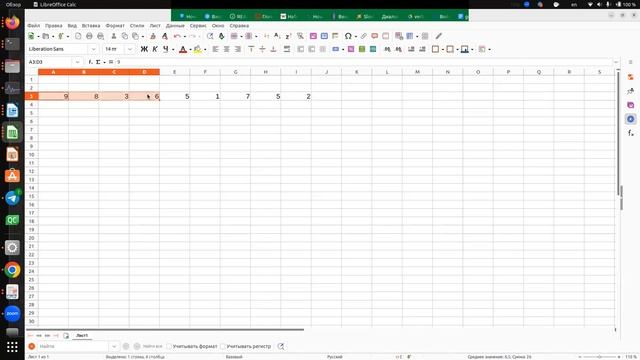Open sidebar Navigator compass icon
640x360 pixels.
coord(631,119)
